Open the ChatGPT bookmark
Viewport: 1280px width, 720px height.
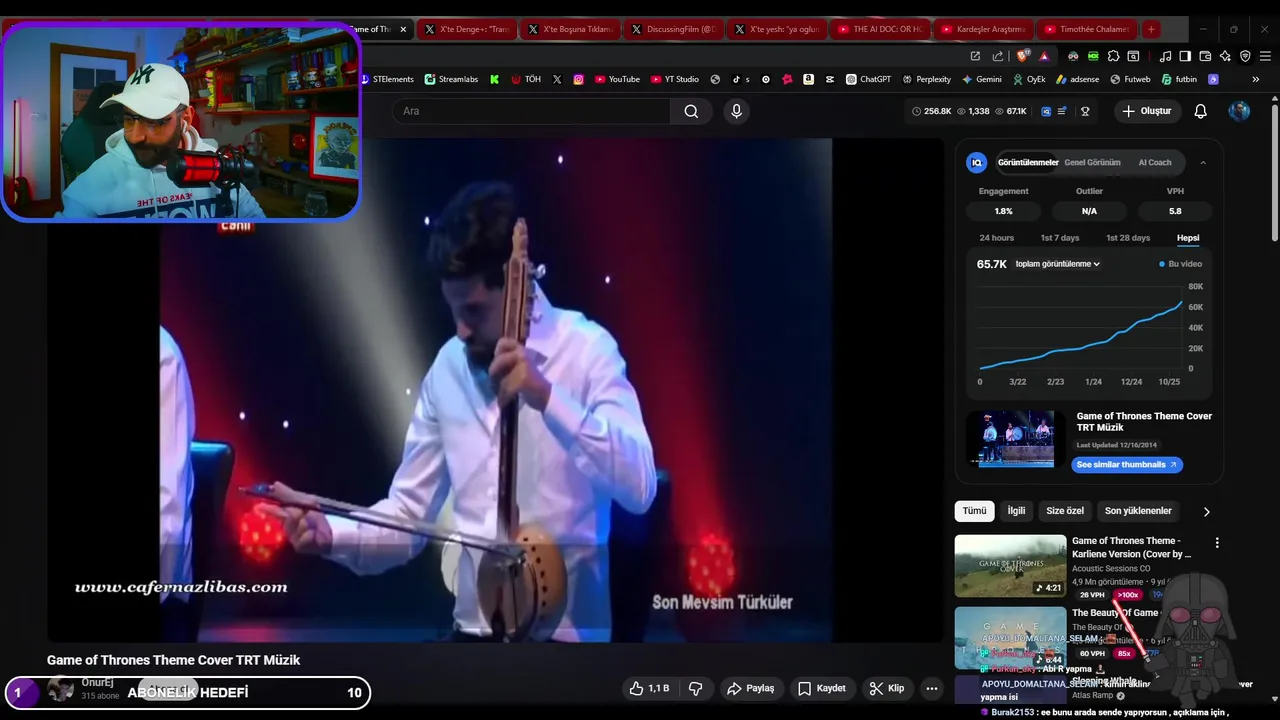point(868,79)
